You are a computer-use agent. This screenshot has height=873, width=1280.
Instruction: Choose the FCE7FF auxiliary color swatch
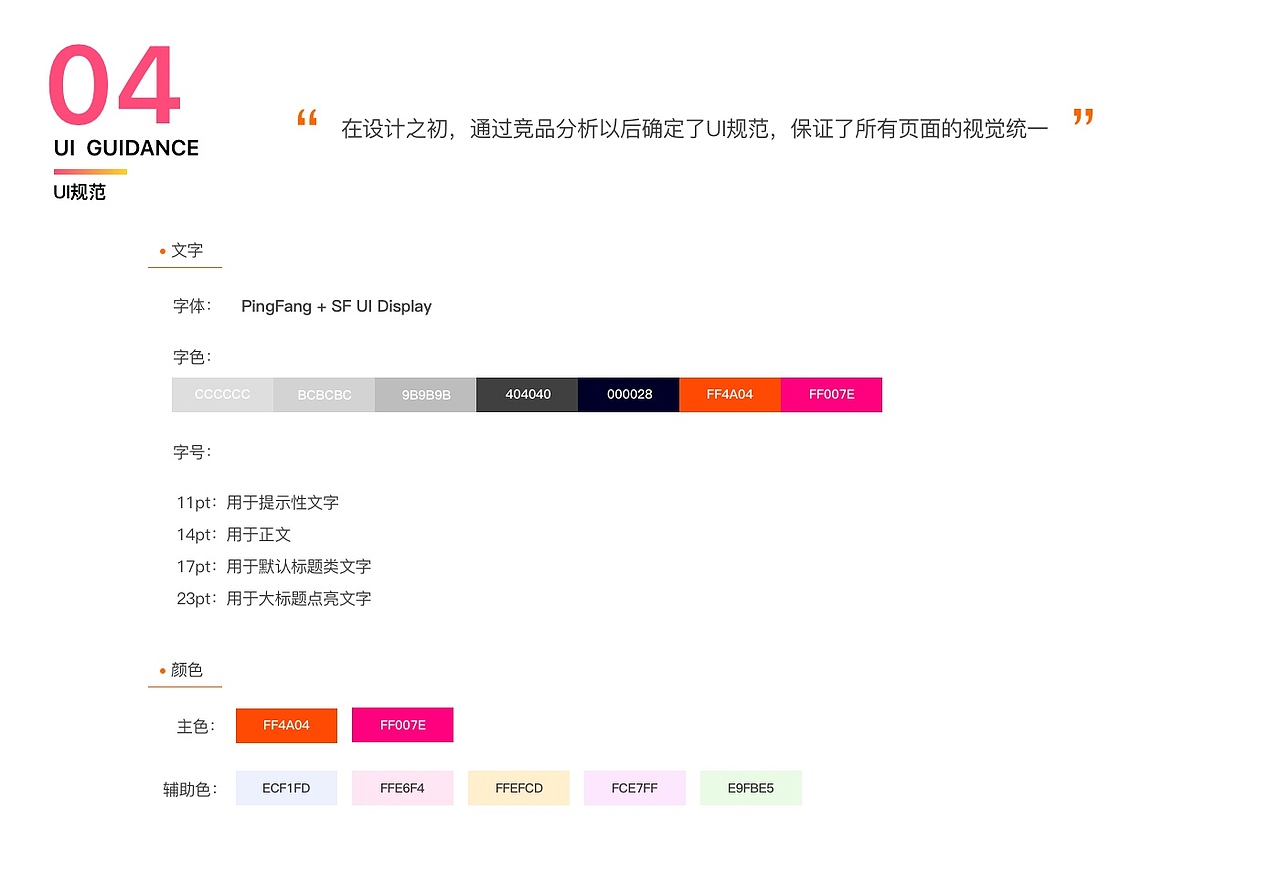634,788
